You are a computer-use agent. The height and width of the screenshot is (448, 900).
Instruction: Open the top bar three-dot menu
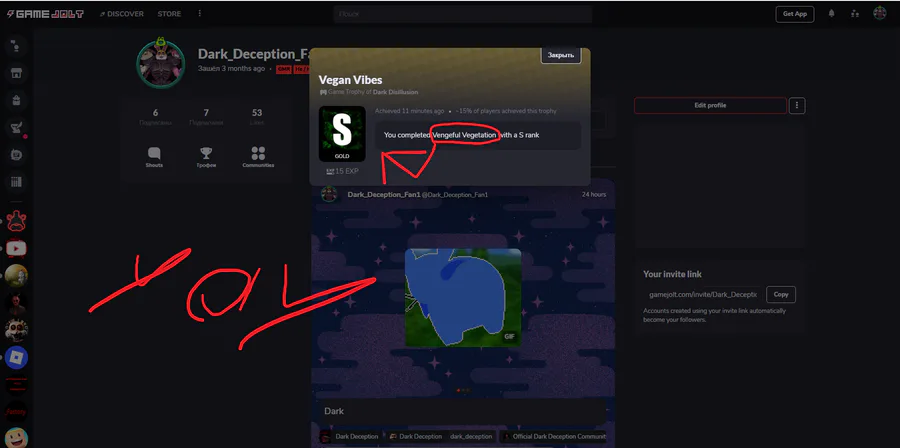(200, 13)
